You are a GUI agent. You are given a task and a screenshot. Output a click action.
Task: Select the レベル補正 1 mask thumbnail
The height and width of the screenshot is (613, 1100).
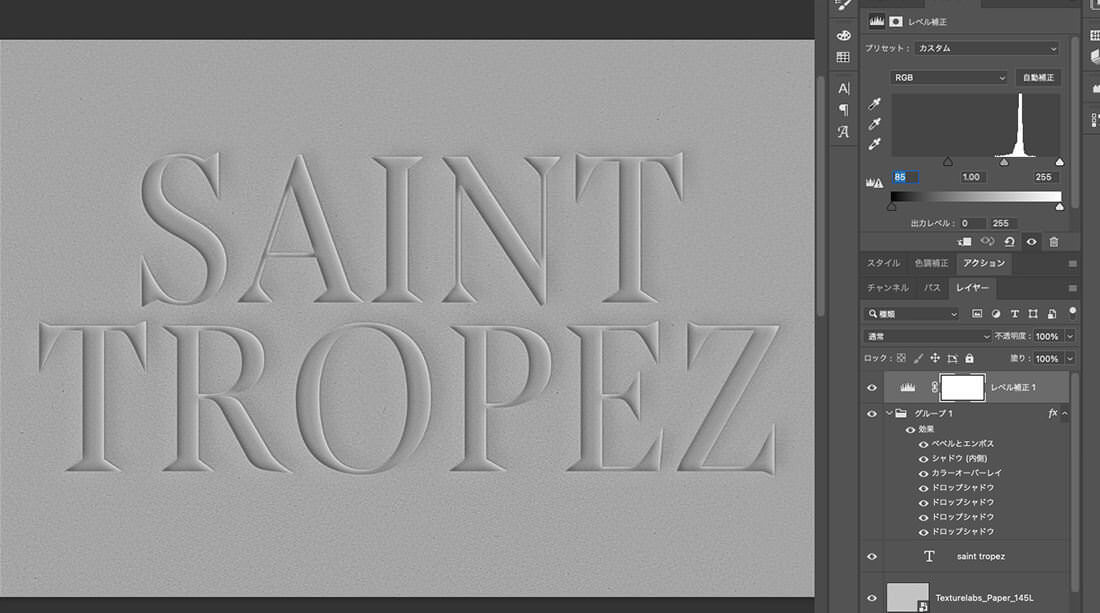(x=962, y=387)
